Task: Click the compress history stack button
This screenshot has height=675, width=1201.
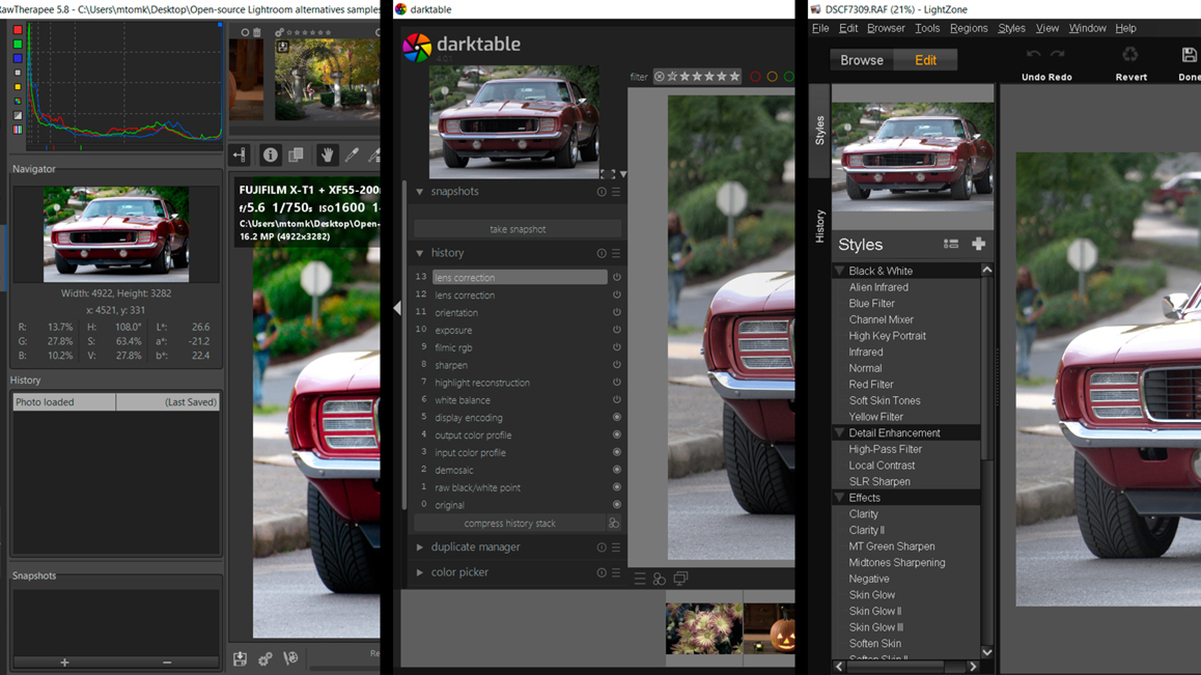Action: [x=510, y=523]
